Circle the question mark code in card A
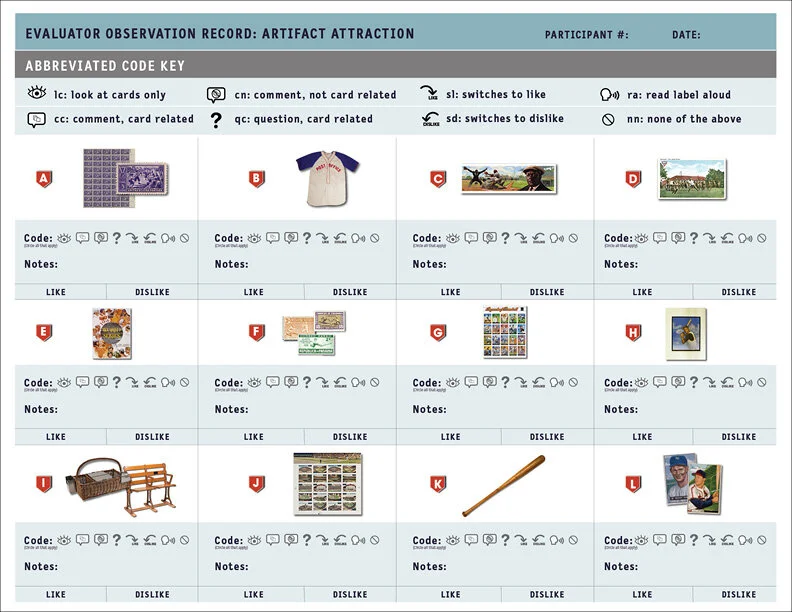 [117, 238]
